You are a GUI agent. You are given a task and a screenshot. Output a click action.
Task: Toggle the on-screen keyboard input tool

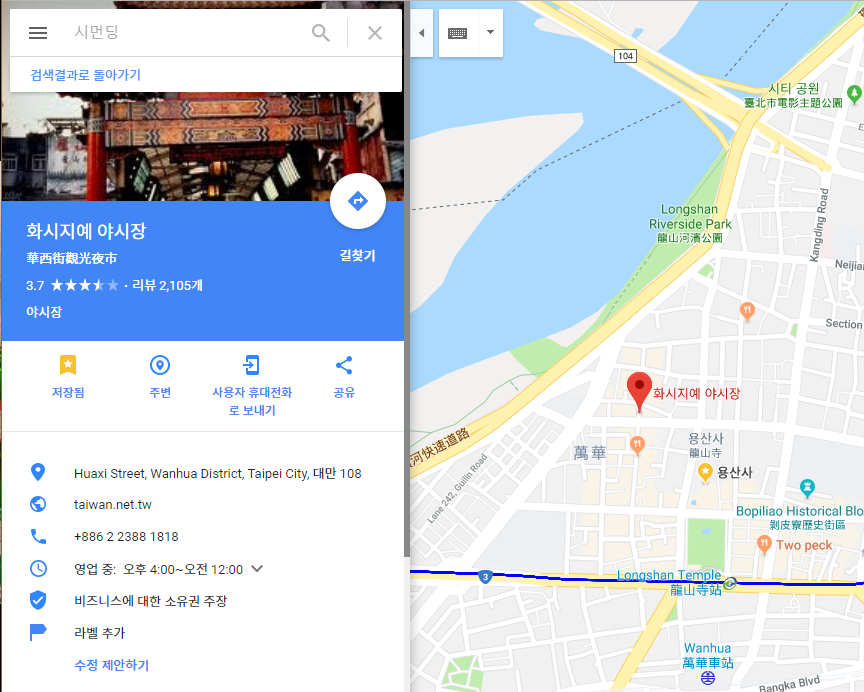click(x=458, y=33)
